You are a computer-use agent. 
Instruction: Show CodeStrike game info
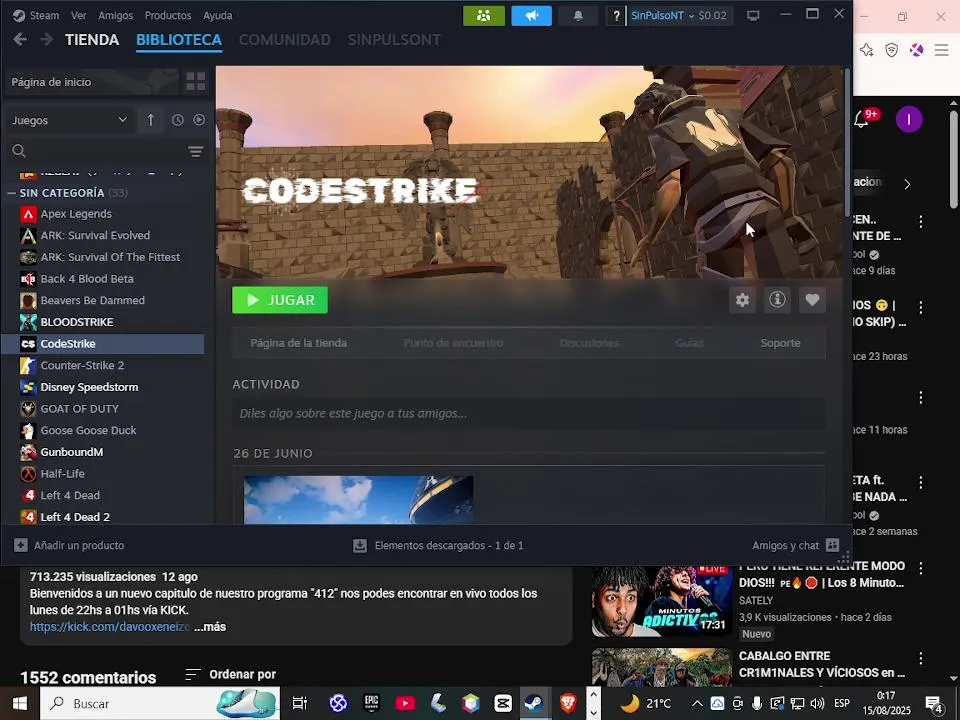point(777,300)
